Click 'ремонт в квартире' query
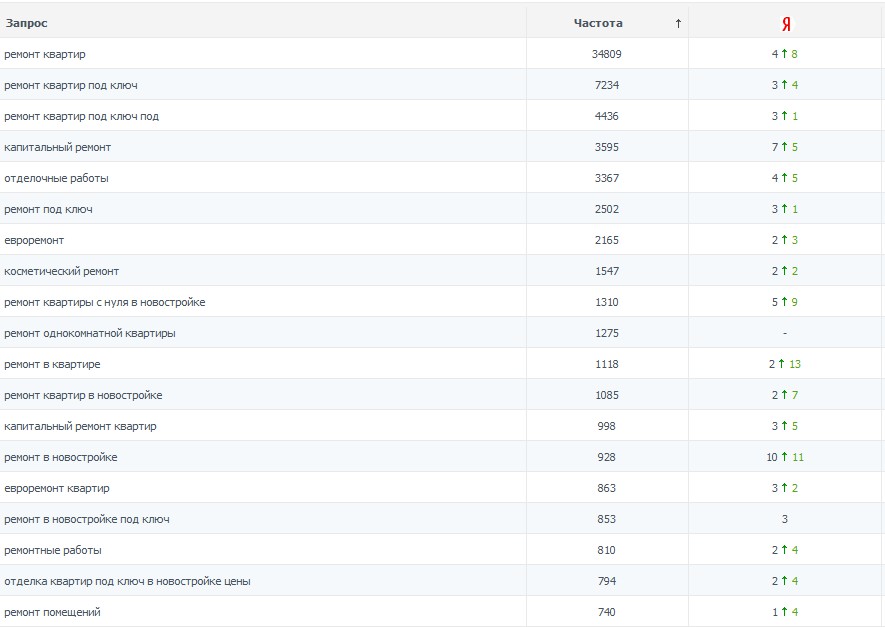Viewport: 885px width, 627px height. pos(52,365)
